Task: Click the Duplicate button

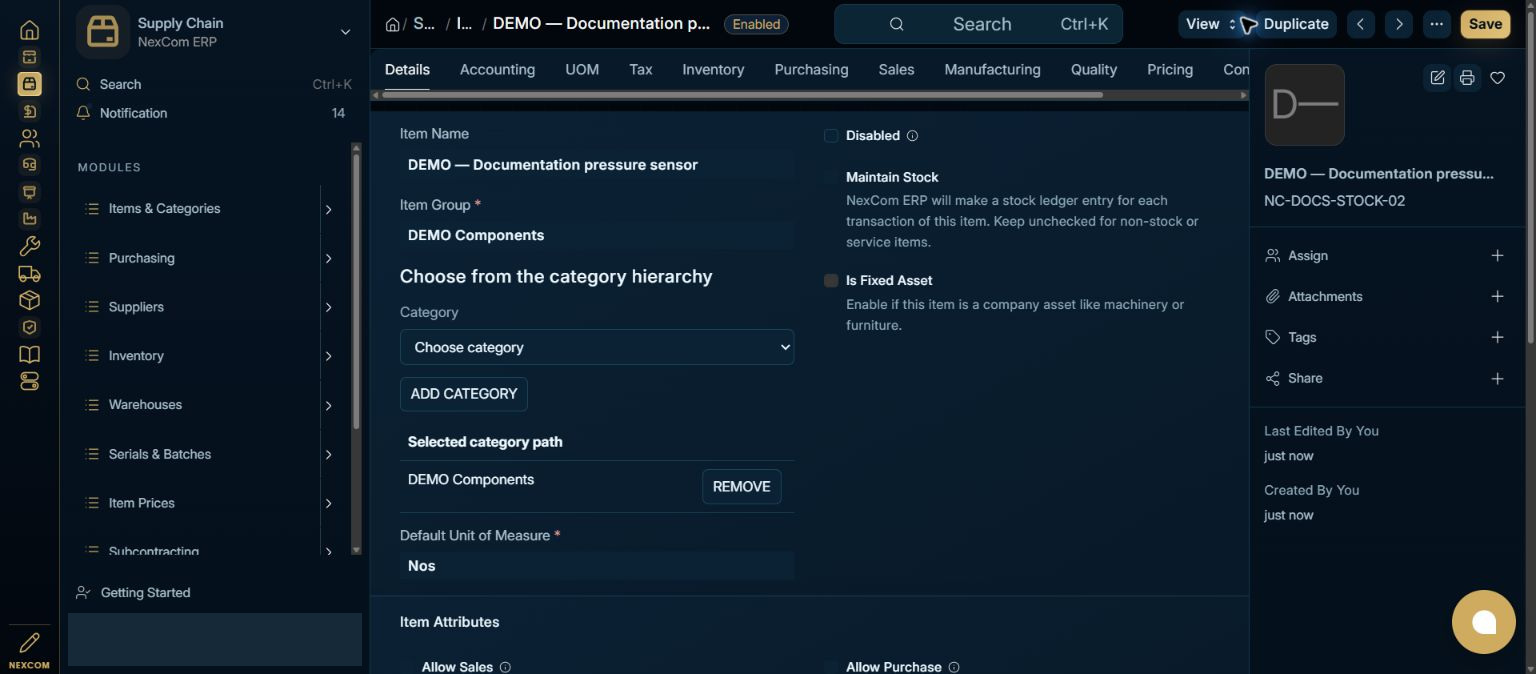Action: click(1296, 24)
